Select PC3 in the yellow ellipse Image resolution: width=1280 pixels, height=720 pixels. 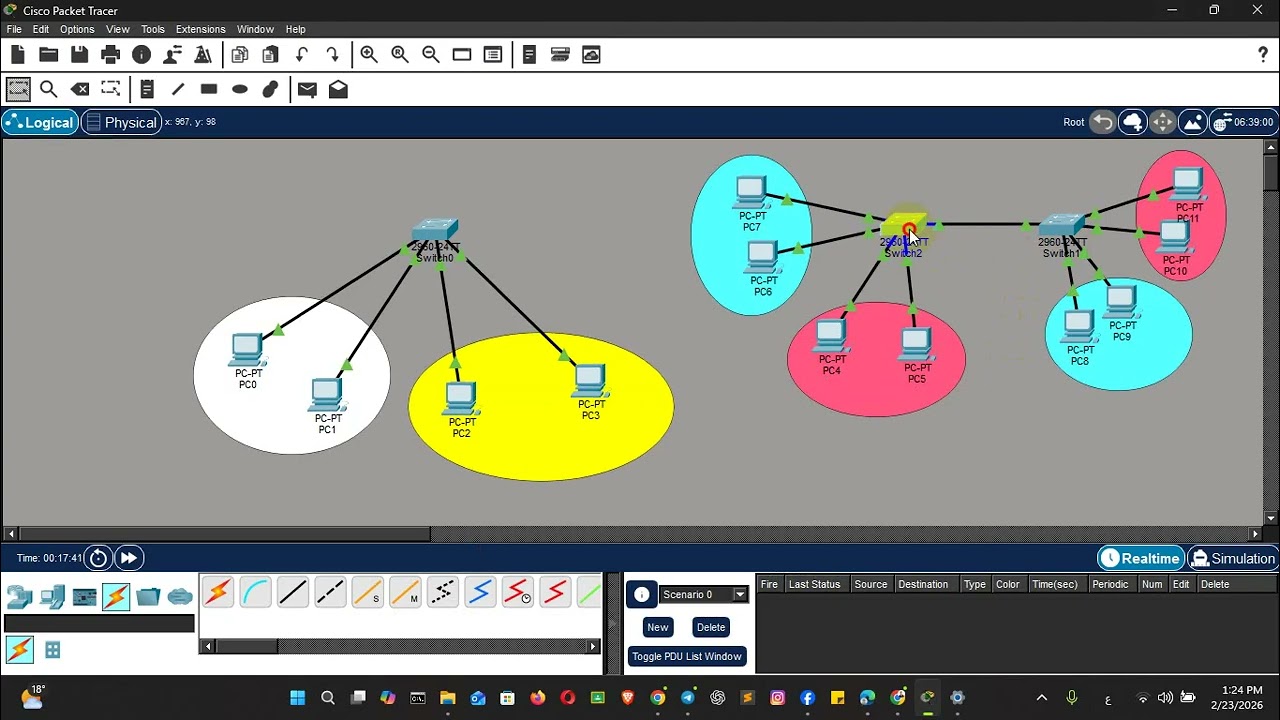pos(590,381)
